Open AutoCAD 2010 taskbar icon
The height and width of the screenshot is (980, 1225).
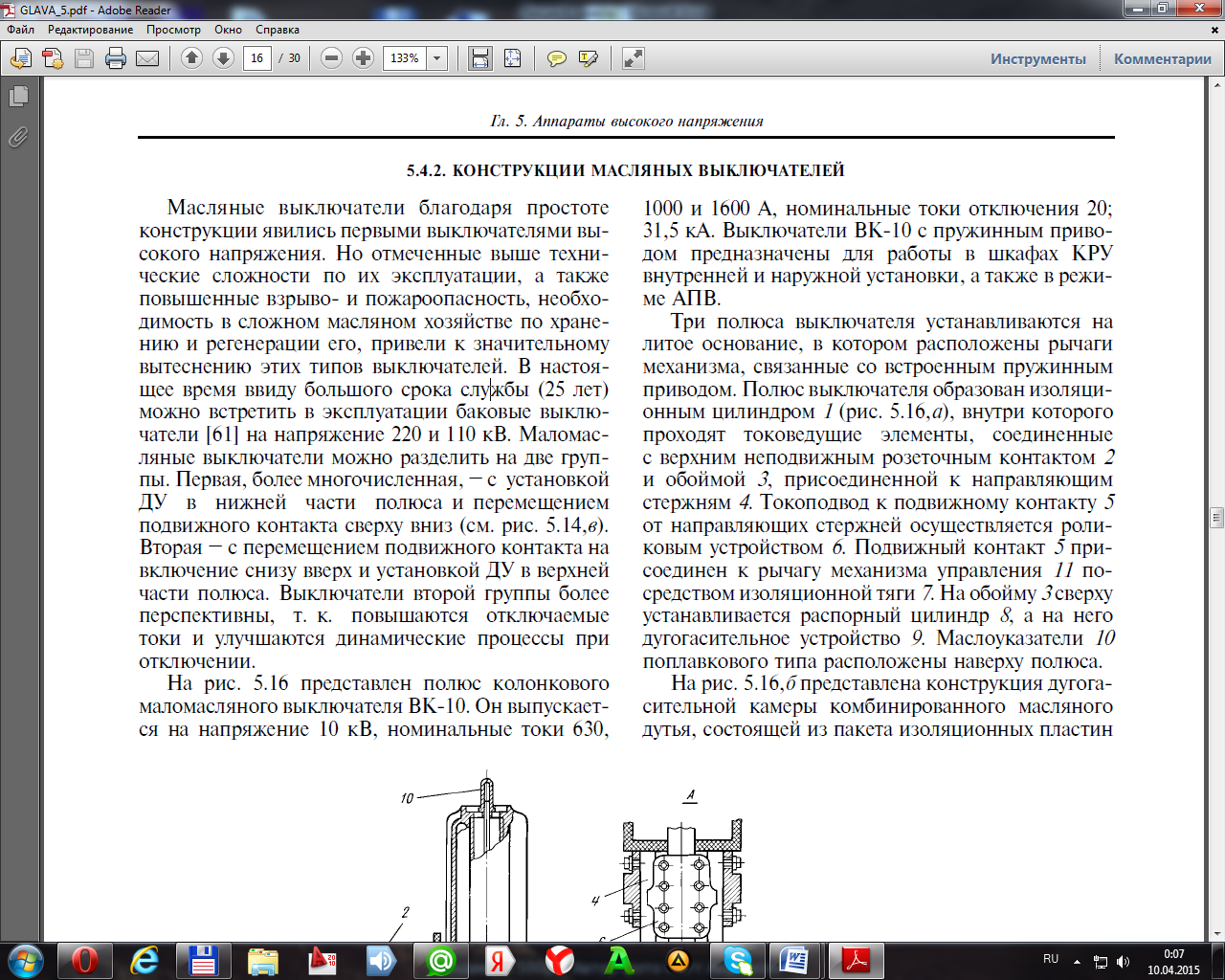point(323,961)
